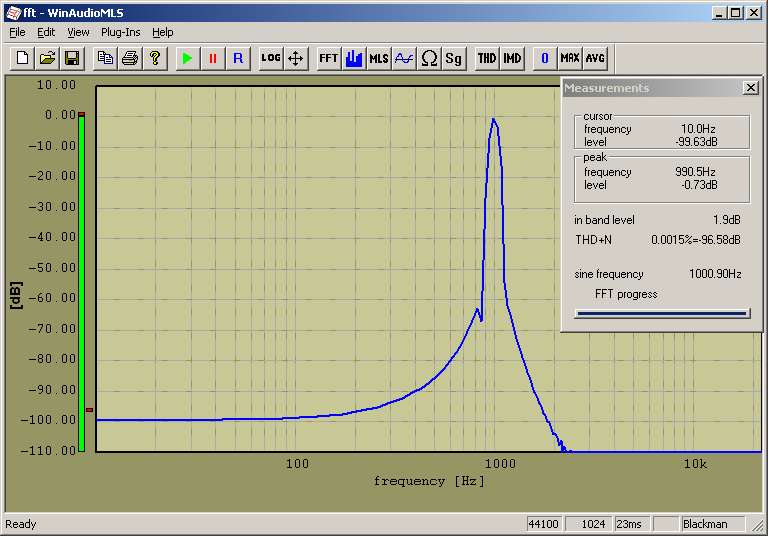Toggle the THD measurement button
Image resolution: width=768 pixels, height=536 pixels.
coord(487,58)
